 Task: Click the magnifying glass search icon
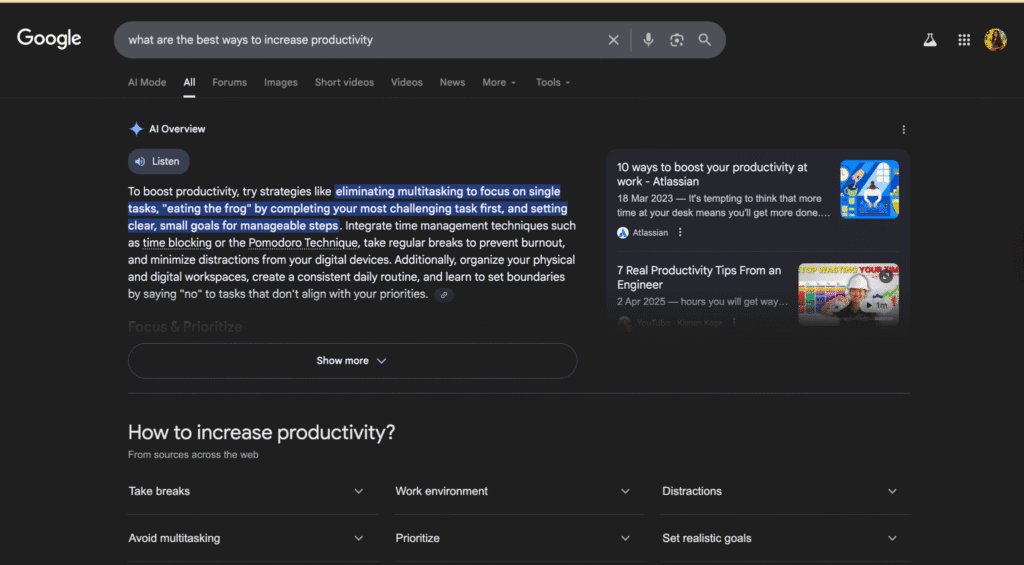click(705, 40)
